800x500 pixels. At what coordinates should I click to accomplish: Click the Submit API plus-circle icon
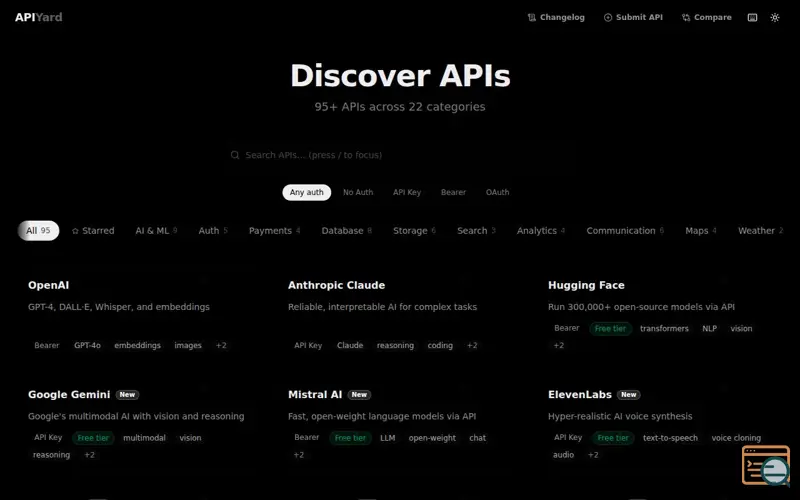[x=608, y=17]
